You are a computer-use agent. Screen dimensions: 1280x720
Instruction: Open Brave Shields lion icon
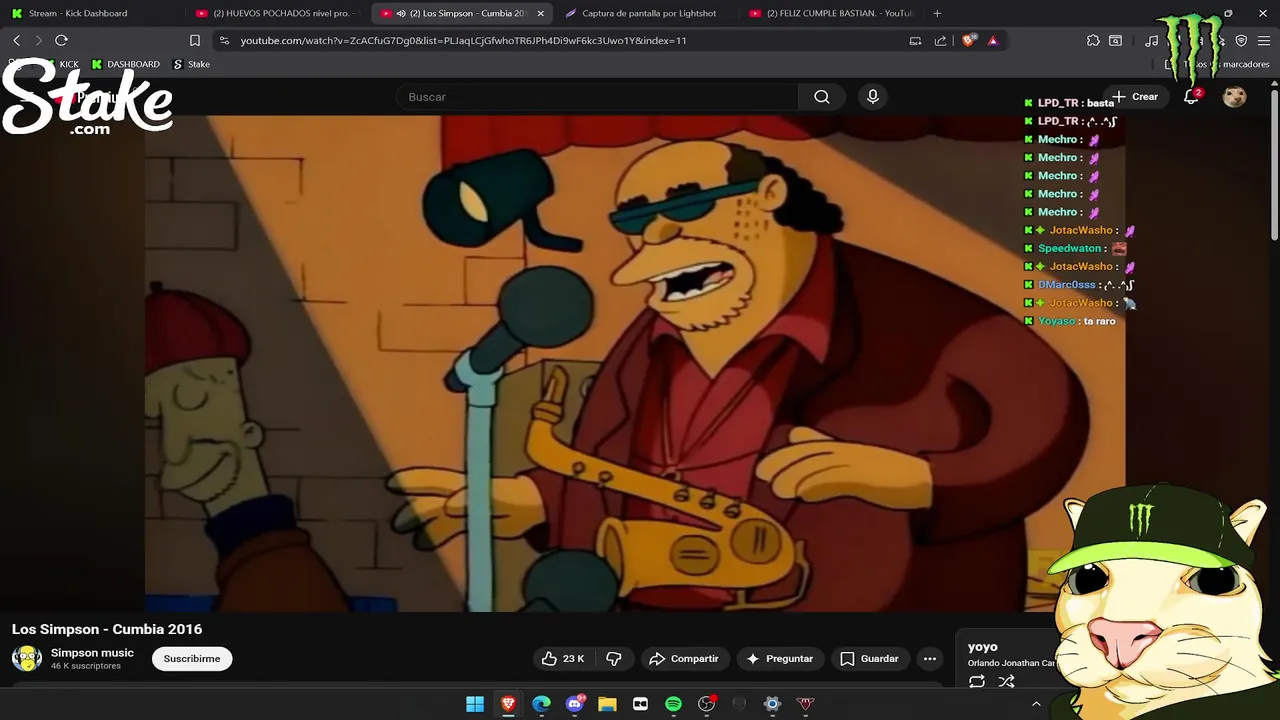click(968, 40)
